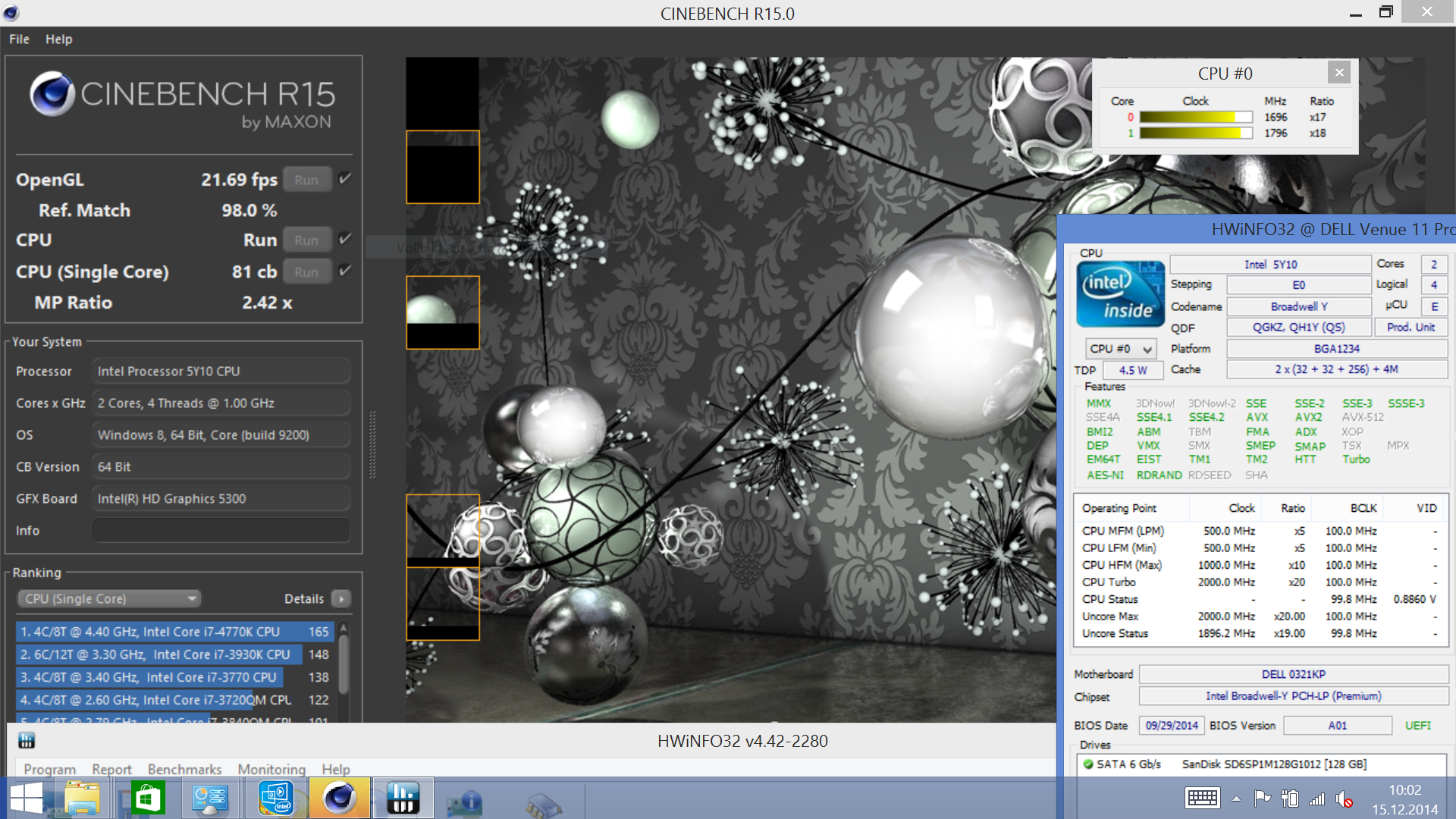Toggle the OpenGL test checkbox
Viewport: 1456px width, 819px height.
345,179
